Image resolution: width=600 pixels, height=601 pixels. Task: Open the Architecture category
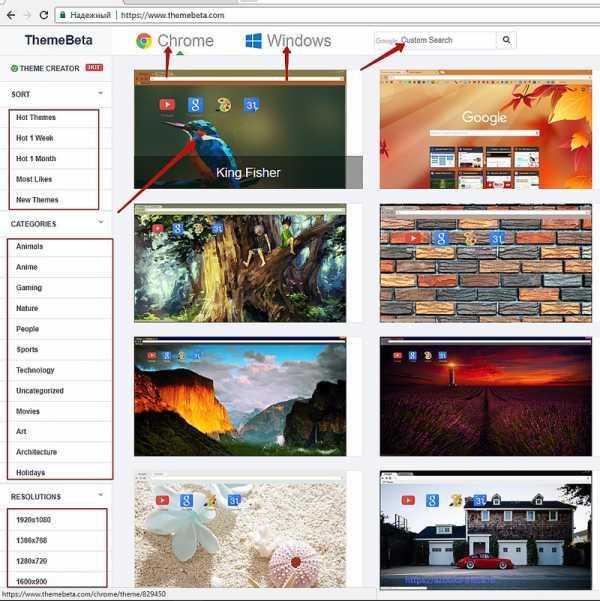click(36, 452)
